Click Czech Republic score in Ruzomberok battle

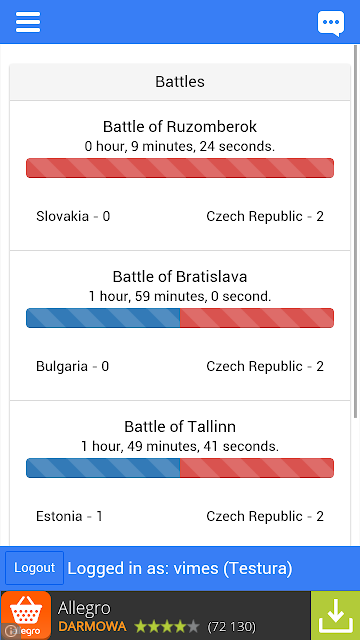coord(265,216)
